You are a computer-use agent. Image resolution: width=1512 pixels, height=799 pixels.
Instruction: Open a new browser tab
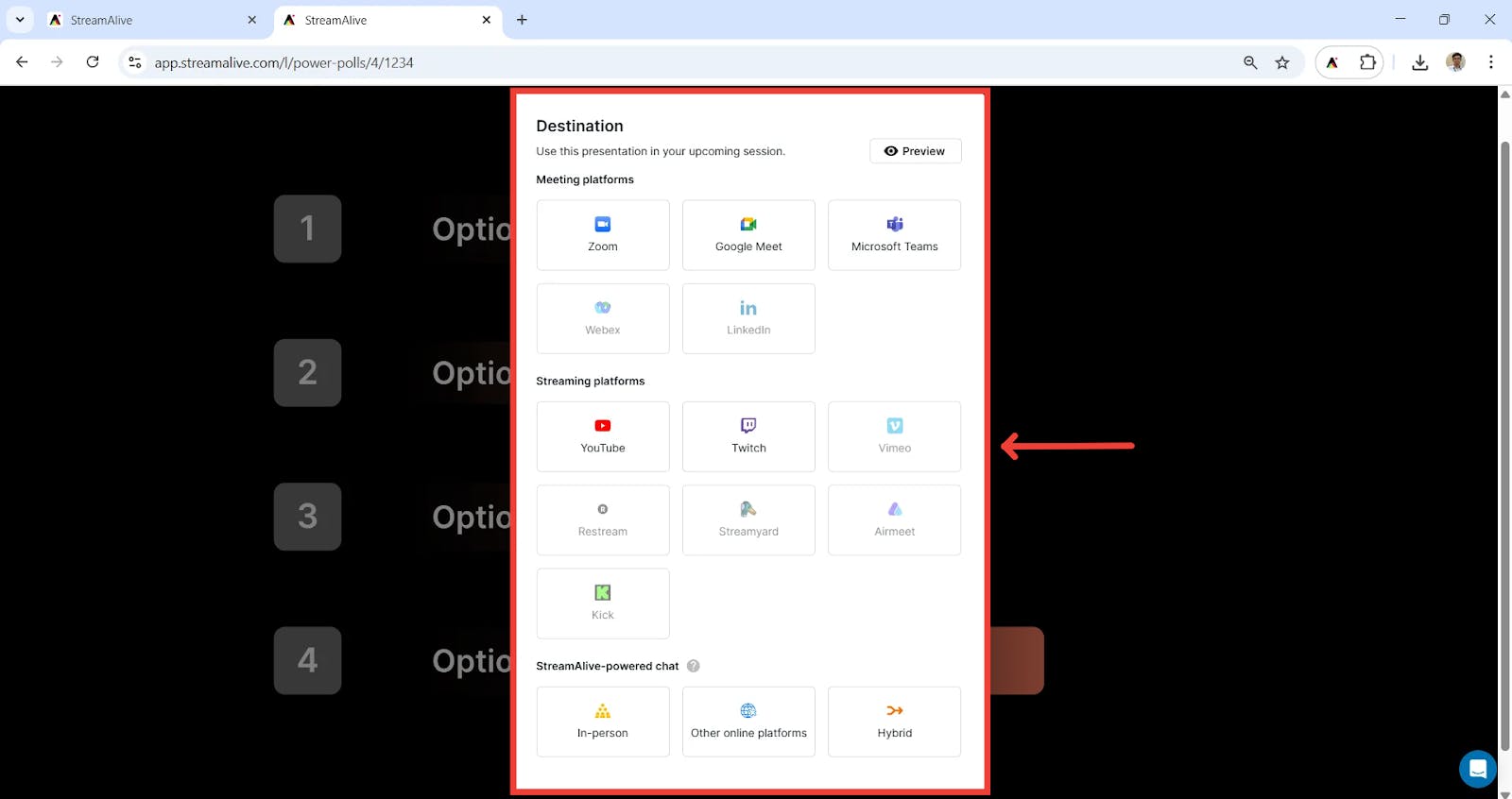coord(522,20)
